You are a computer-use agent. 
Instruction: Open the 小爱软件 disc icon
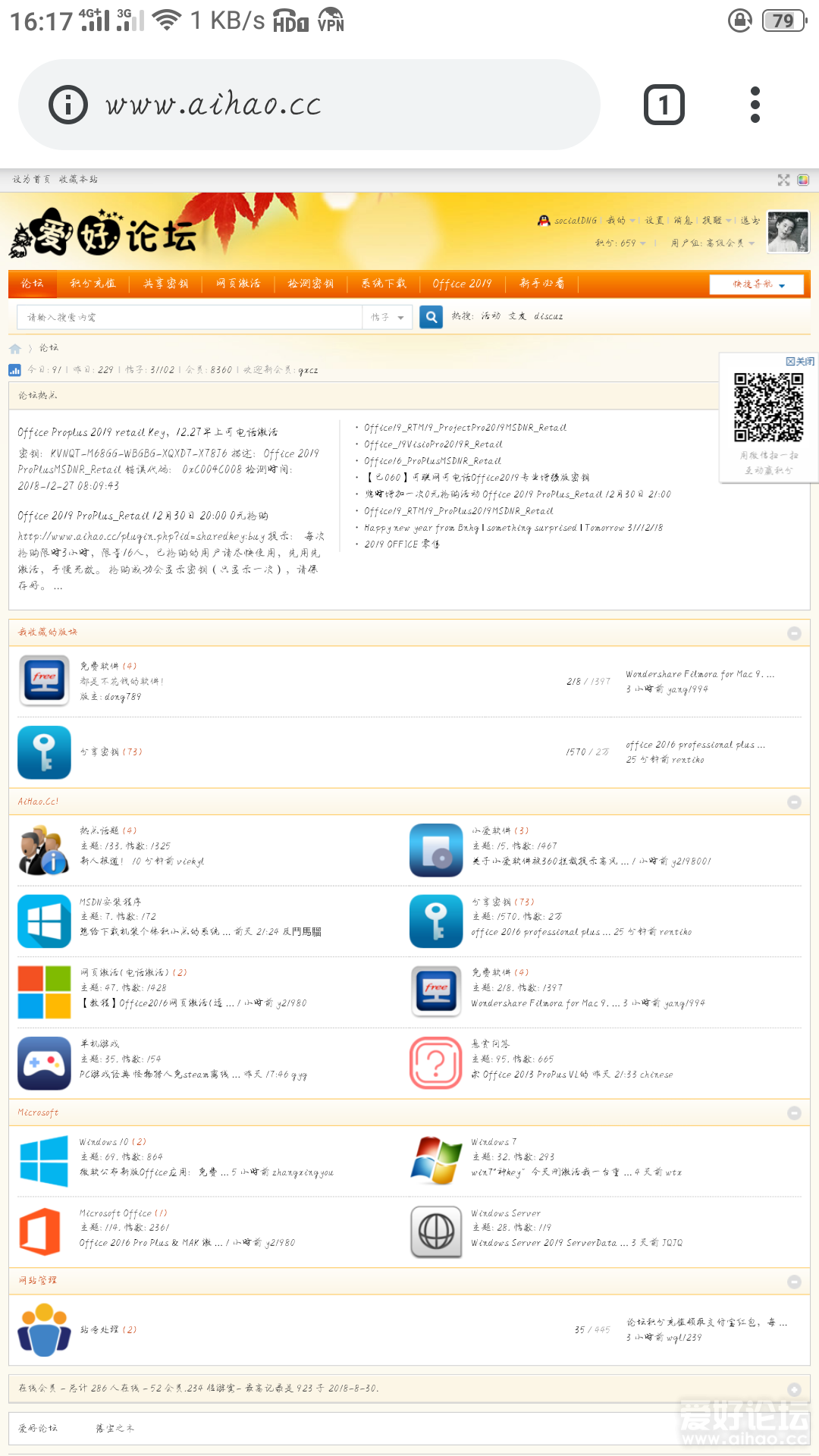(x=436, y=849)
